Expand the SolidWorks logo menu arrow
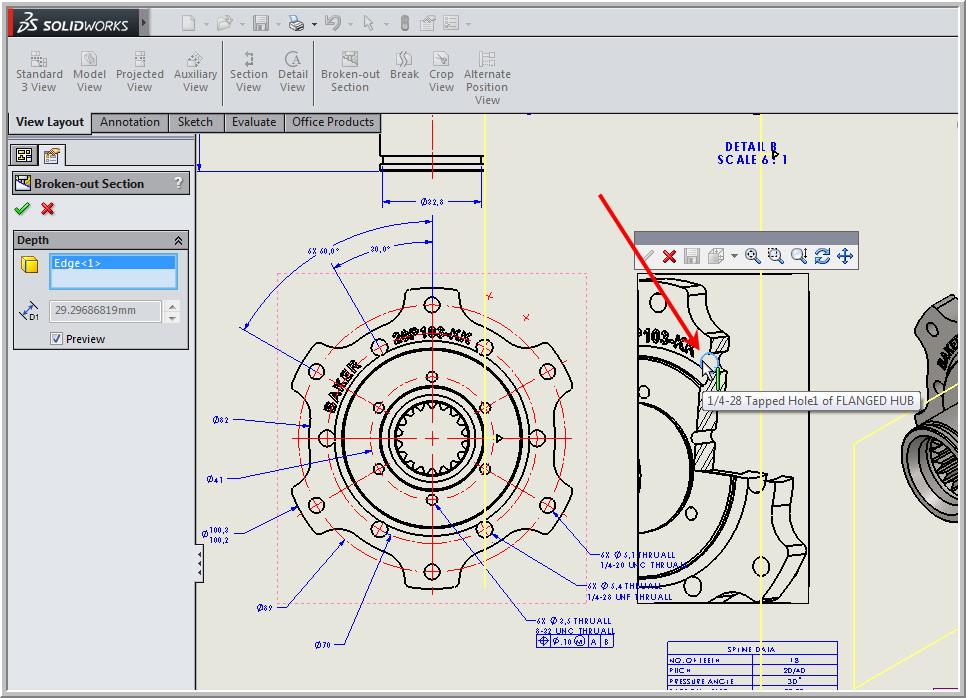Image resolution: width=966 pixels, height=698 pixels. (144, 23)
